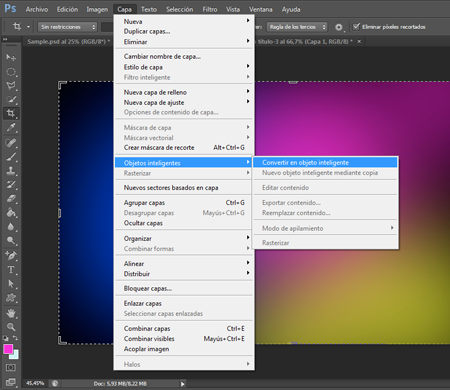Select the Pen tool

[11, 256]
